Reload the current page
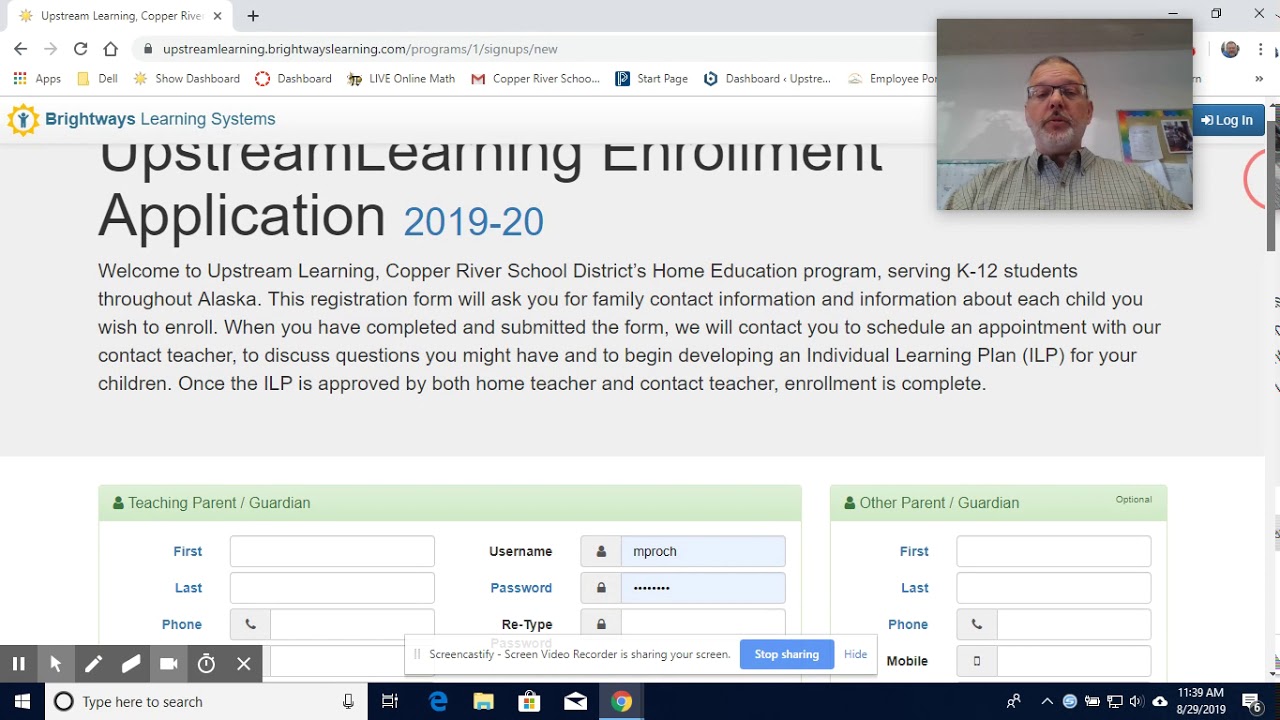 80,49
